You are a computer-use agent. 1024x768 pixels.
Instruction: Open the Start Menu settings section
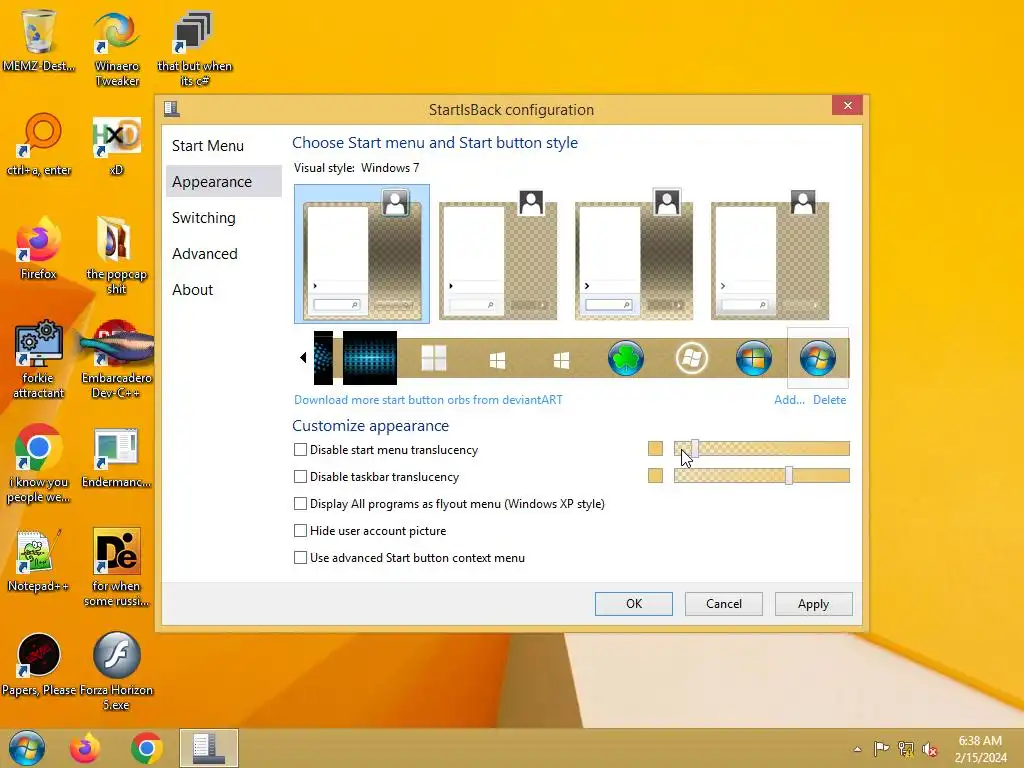point(208,146)
